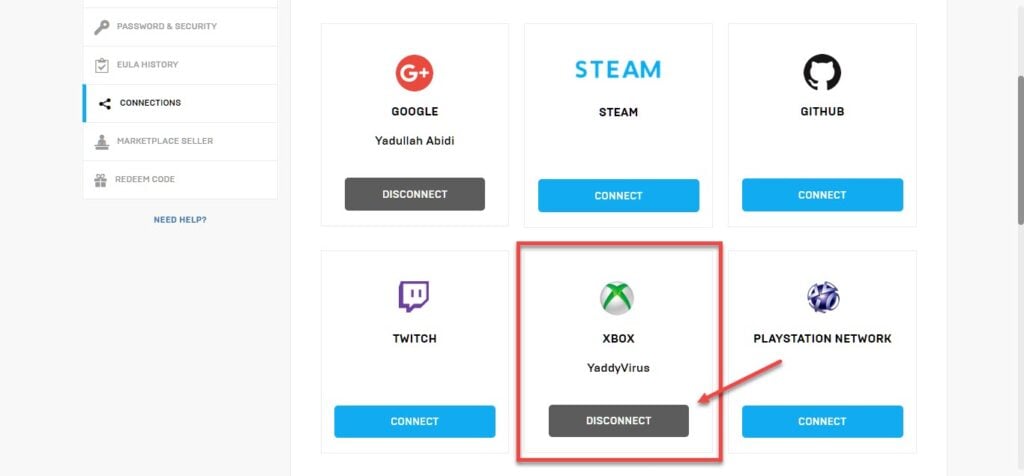Screen dimensions: 1024x476
Task: Click the GitHub octocat icon
Action: [x=822, y=72]
